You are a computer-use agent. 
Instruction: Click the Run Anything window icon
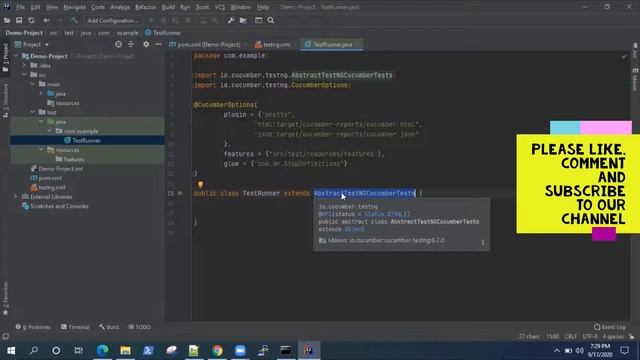[258, 20]
